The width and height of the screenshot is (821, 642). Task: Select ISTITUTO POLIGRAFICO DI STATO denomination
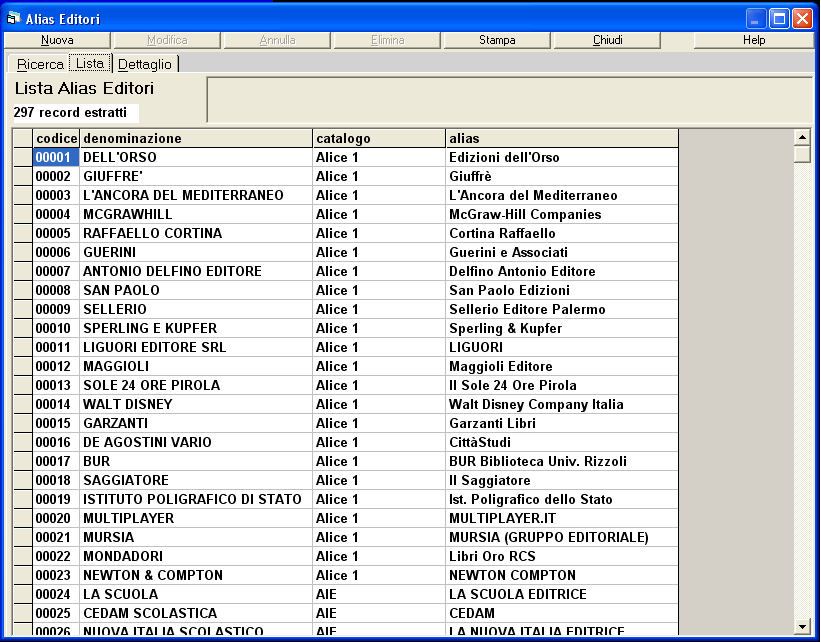click(196, 499)
